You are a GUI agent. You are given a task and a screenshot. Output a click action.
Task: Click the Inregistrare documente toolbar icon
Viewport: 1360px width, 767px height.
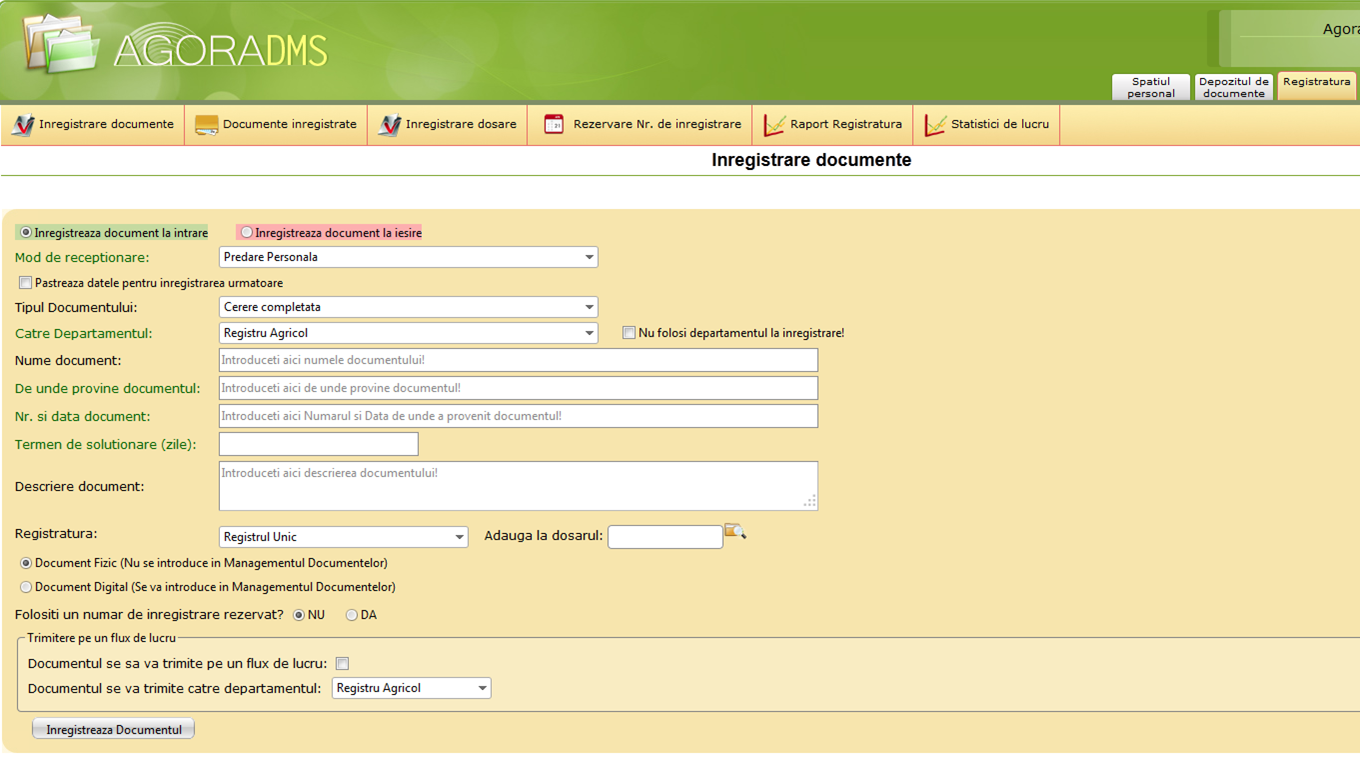[22, 125]
